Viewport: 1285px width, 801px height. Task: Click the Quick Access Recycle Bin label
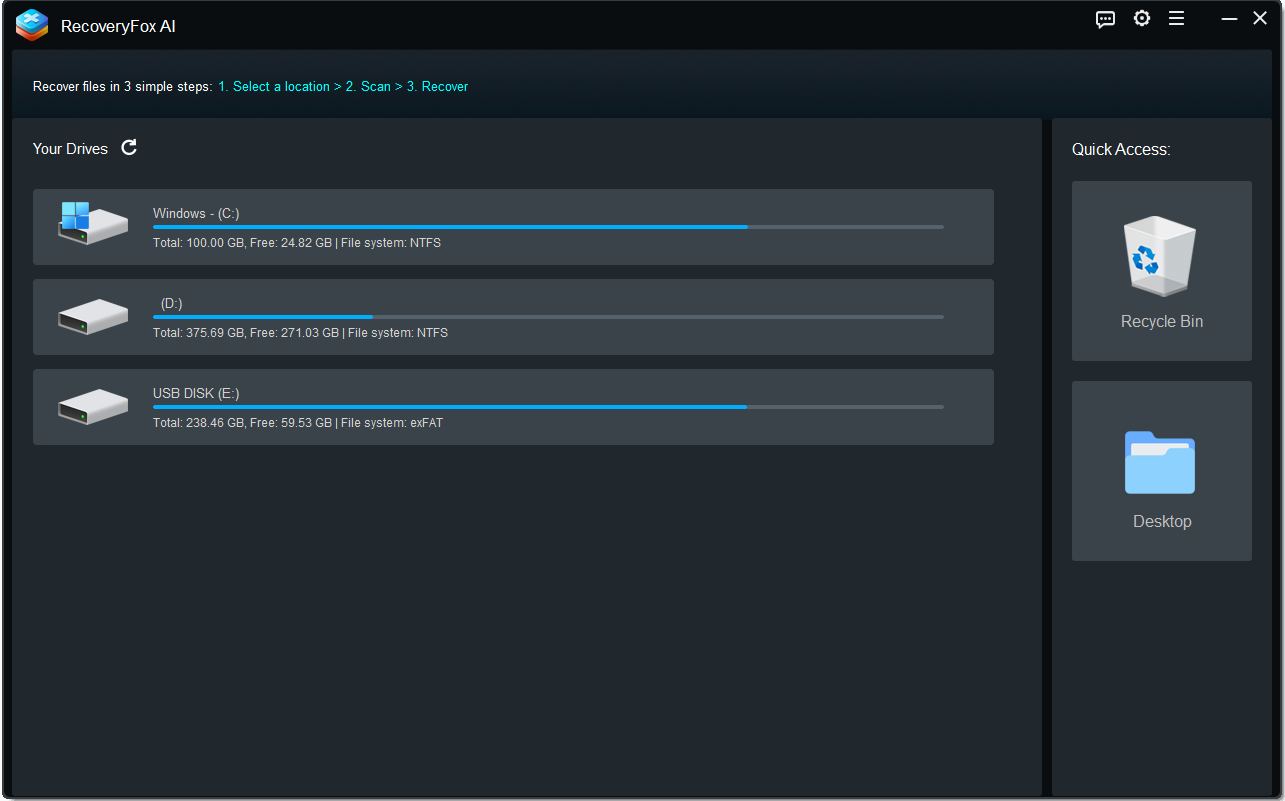point(1160,321)
